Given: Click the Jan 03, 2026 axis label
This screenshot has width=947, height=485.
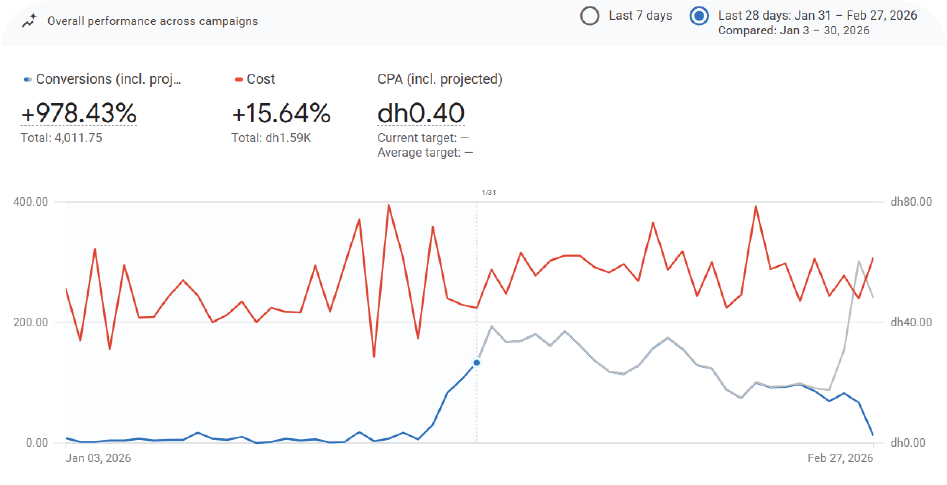Looking at the screenshot, I should point(98,458).
